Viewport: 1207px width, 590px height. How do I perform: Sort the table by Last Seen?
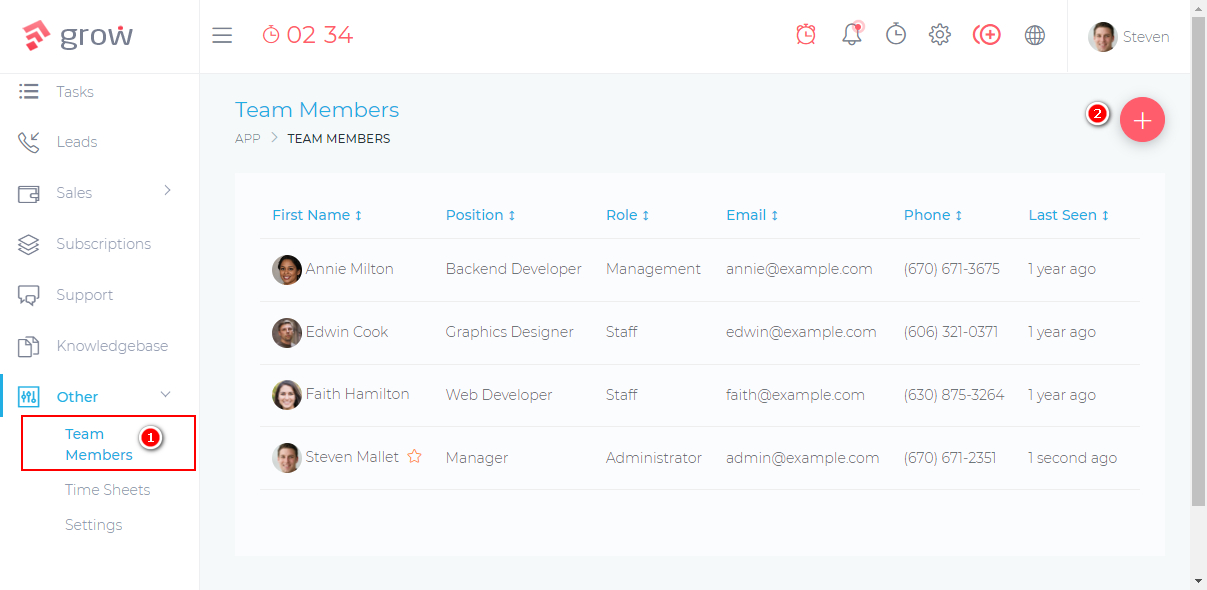coord(1068,215)
